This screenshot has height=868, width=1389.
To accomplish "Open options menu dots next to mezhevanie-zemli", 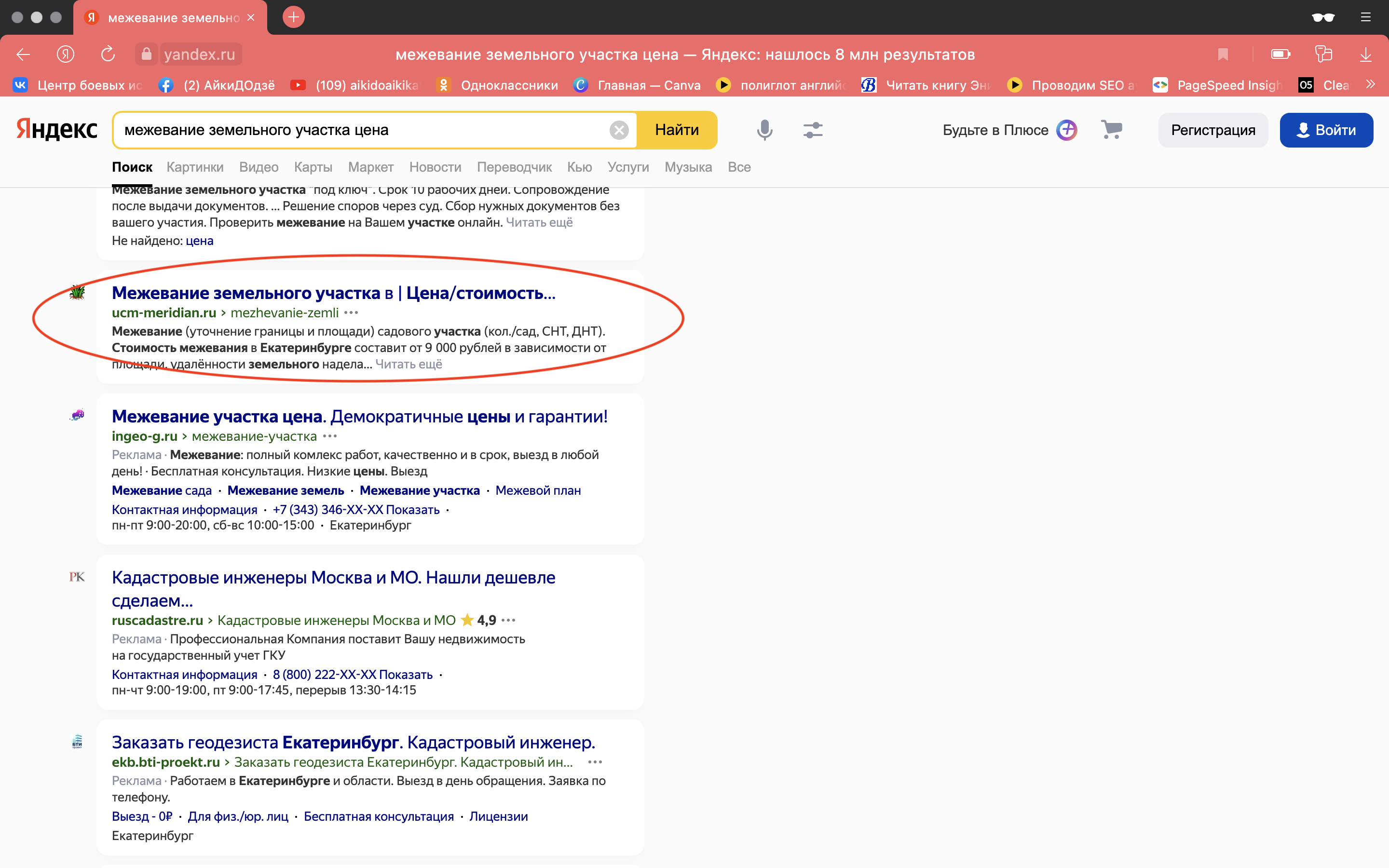I will (351, 313).
